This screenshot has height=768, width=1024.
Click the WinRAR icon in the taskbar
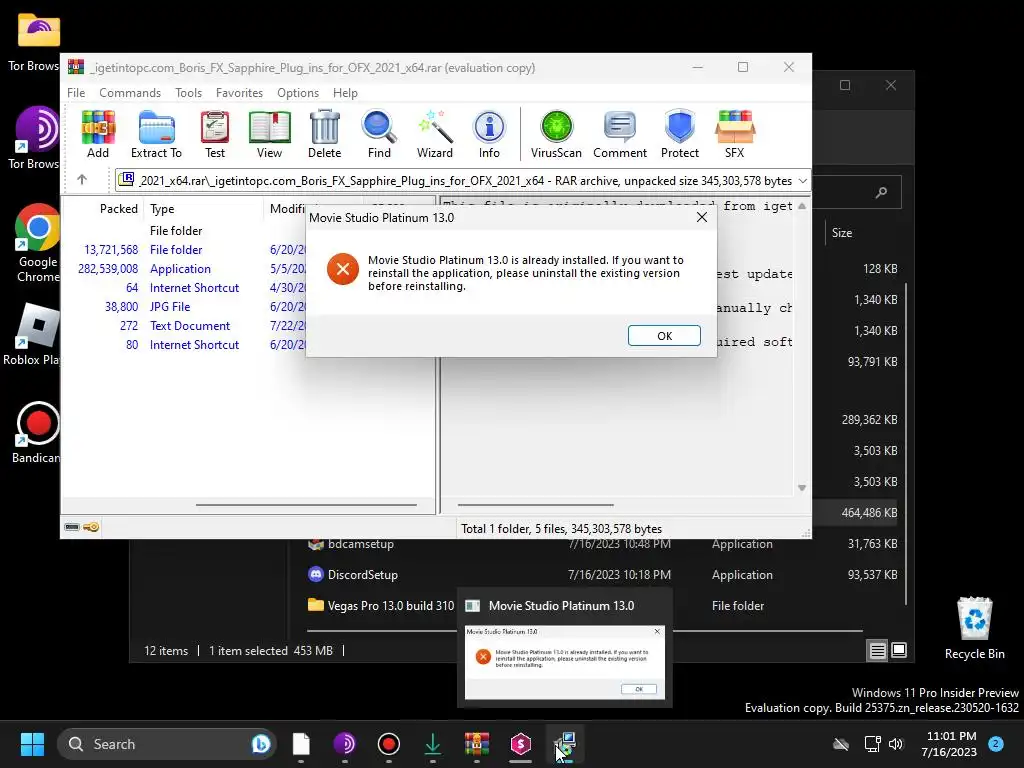477,744
